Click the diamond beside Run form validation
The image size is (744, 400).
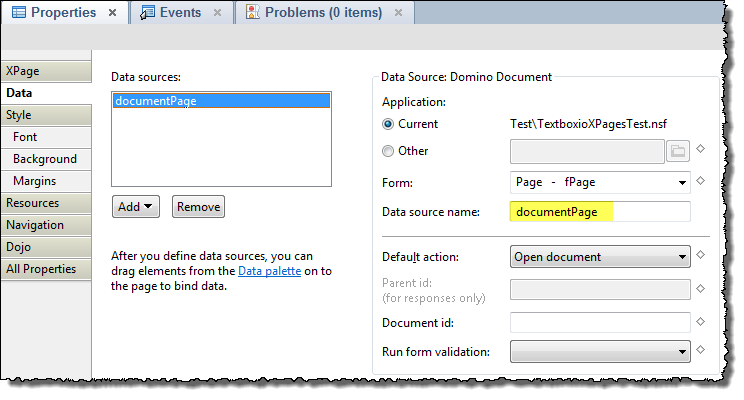pos(701,350)
